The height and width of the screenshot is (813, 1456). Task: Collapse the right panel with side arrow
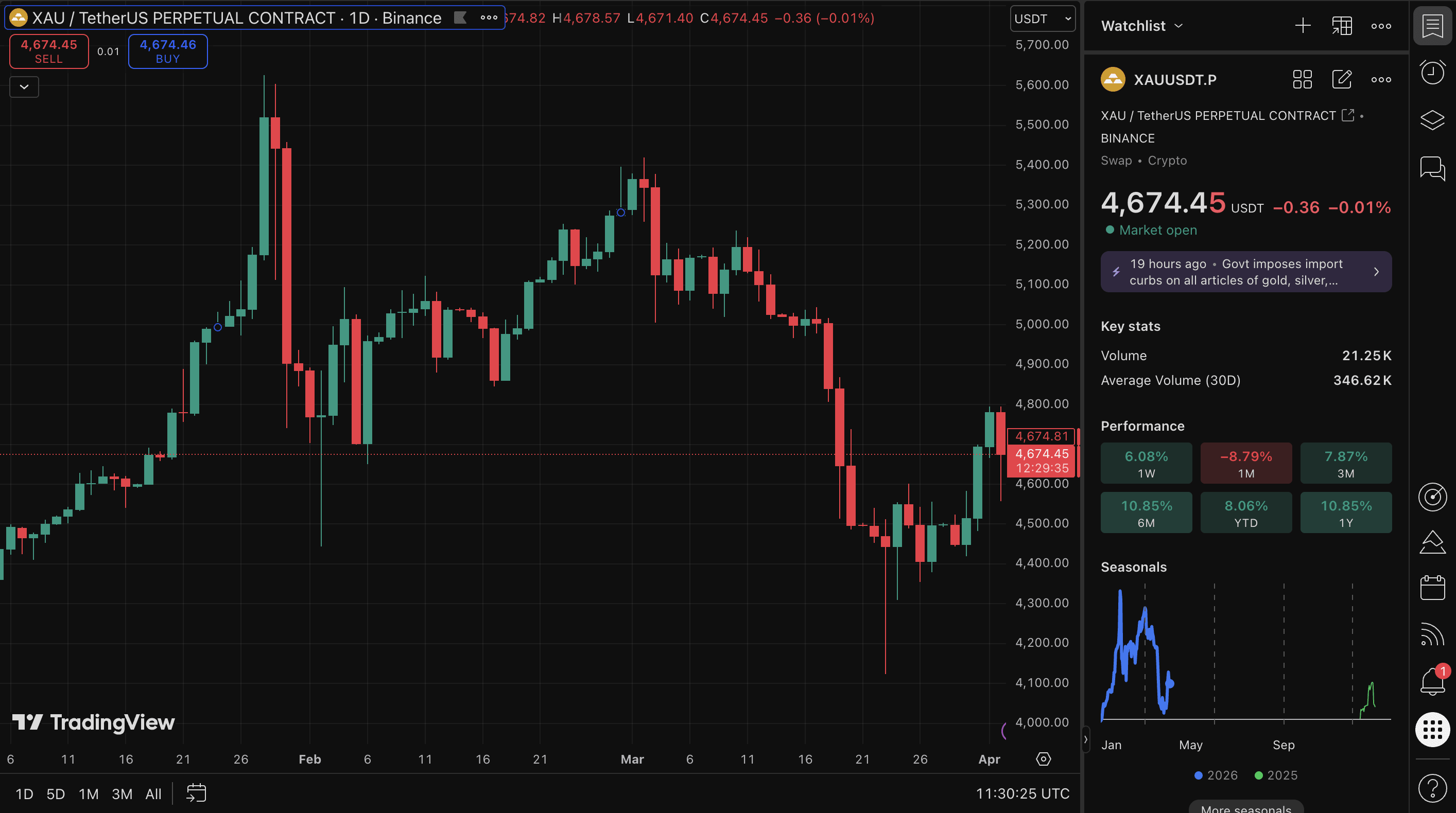point(1085,739)
